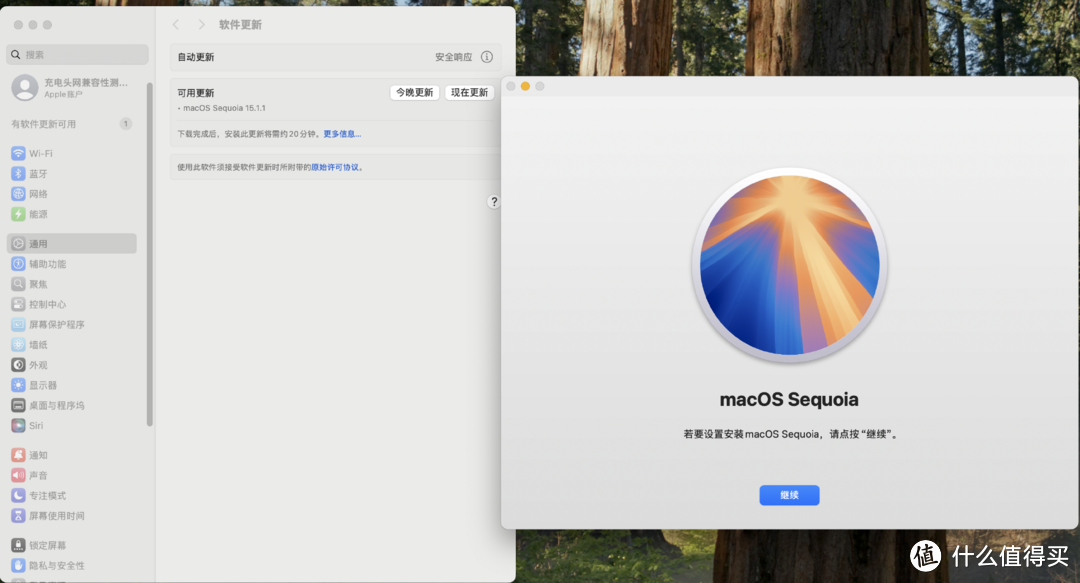
Task: Open the 能源 lightning bolt icon
Action: 19,214
